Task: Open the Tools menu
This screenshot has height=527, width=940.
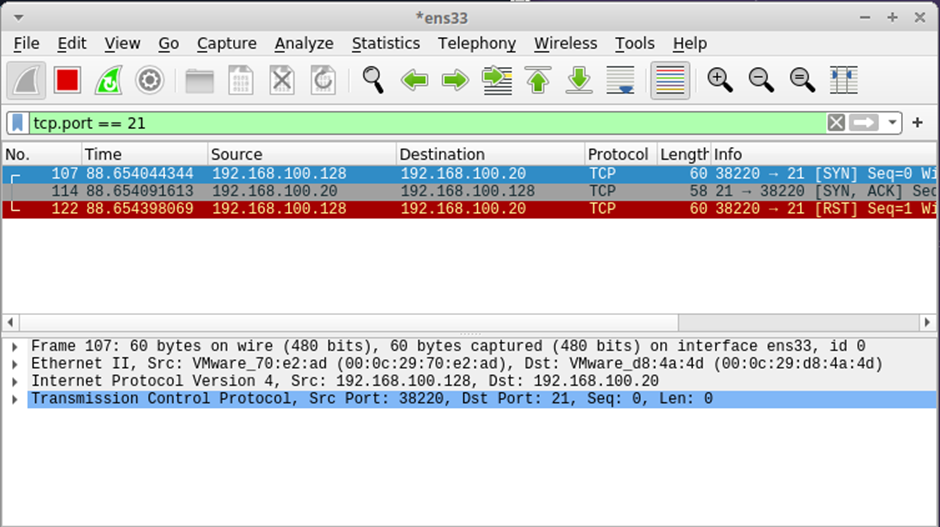Action: (x=634, y=43)
